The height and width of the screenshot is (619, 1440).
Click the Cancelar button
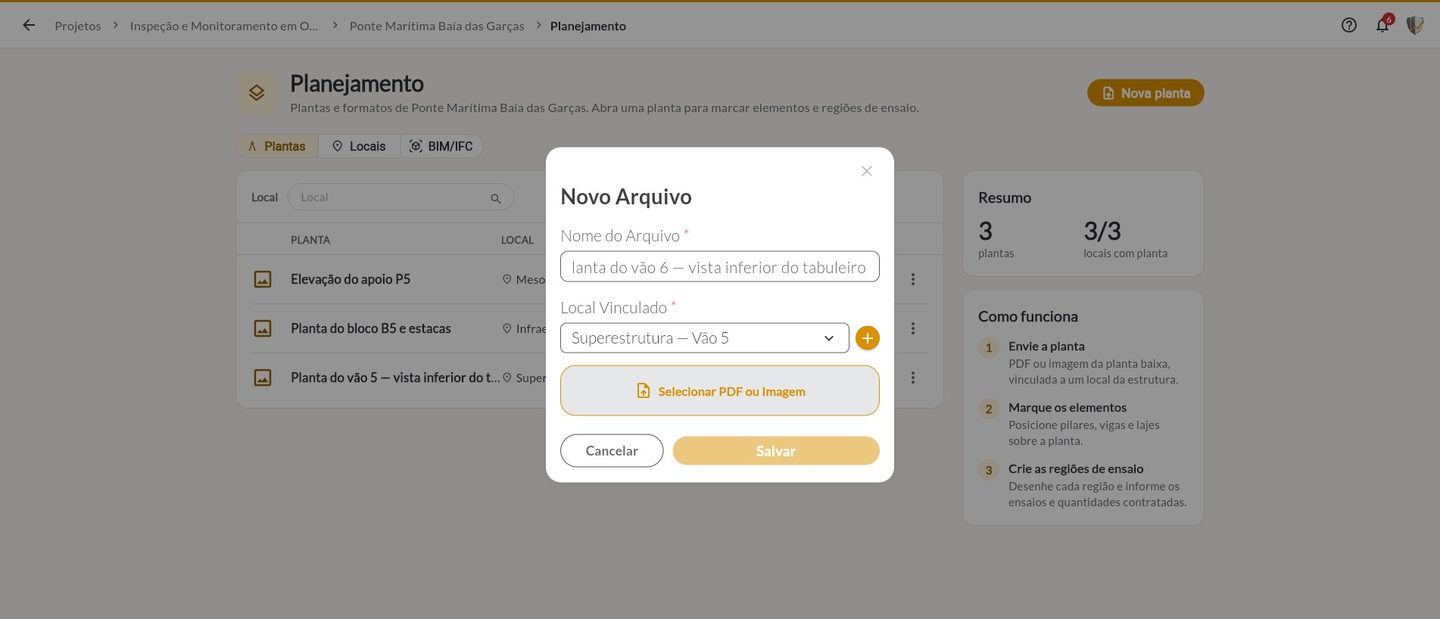point(612,451)
